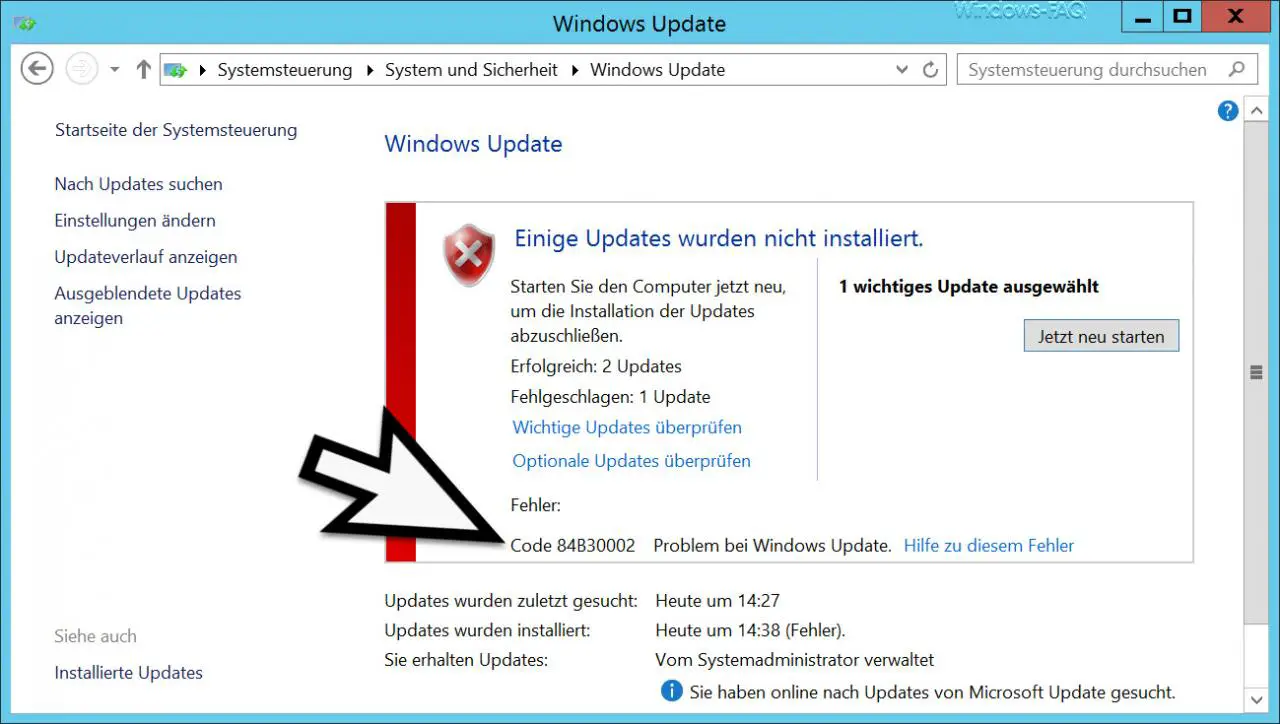The image size is (1280, 724).
Task: Click Jetzt neu starten button
Action: 1101,336
